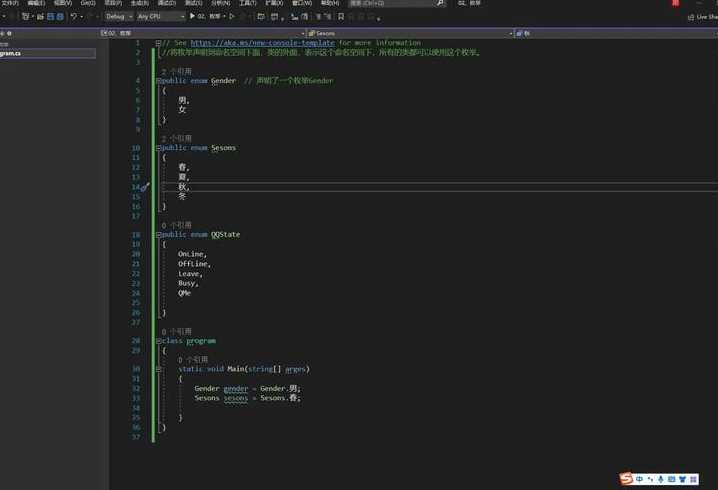Click the bookmark toggle icon in toolbar
The height and width of the screenshot is (490, 718).
tap(341, 16)
